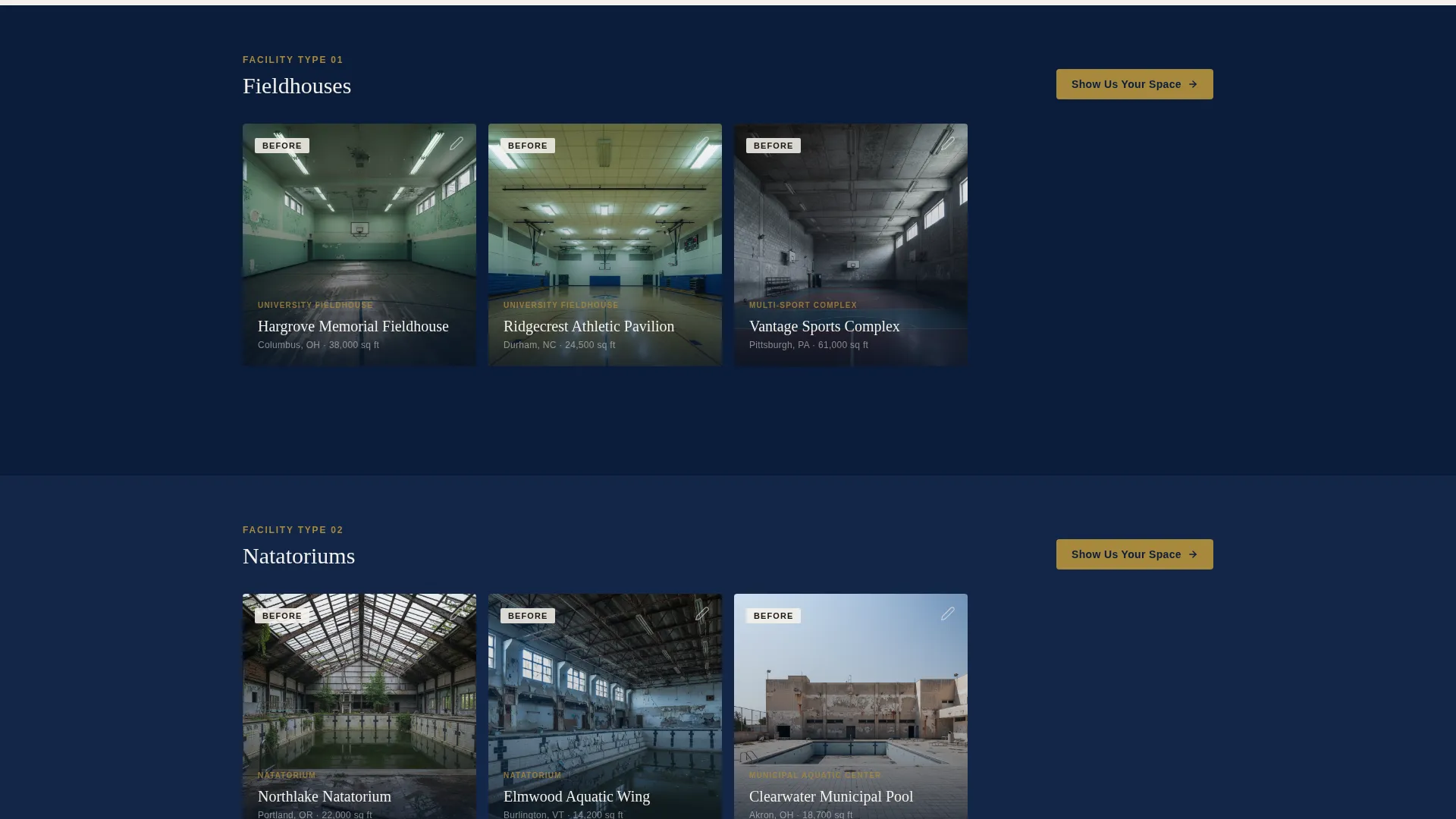The height and width of the screenshot is (819, 1456).
Task: Click Show Us Your Space button beside Fieldhouses
Action: pos(1134,84)
